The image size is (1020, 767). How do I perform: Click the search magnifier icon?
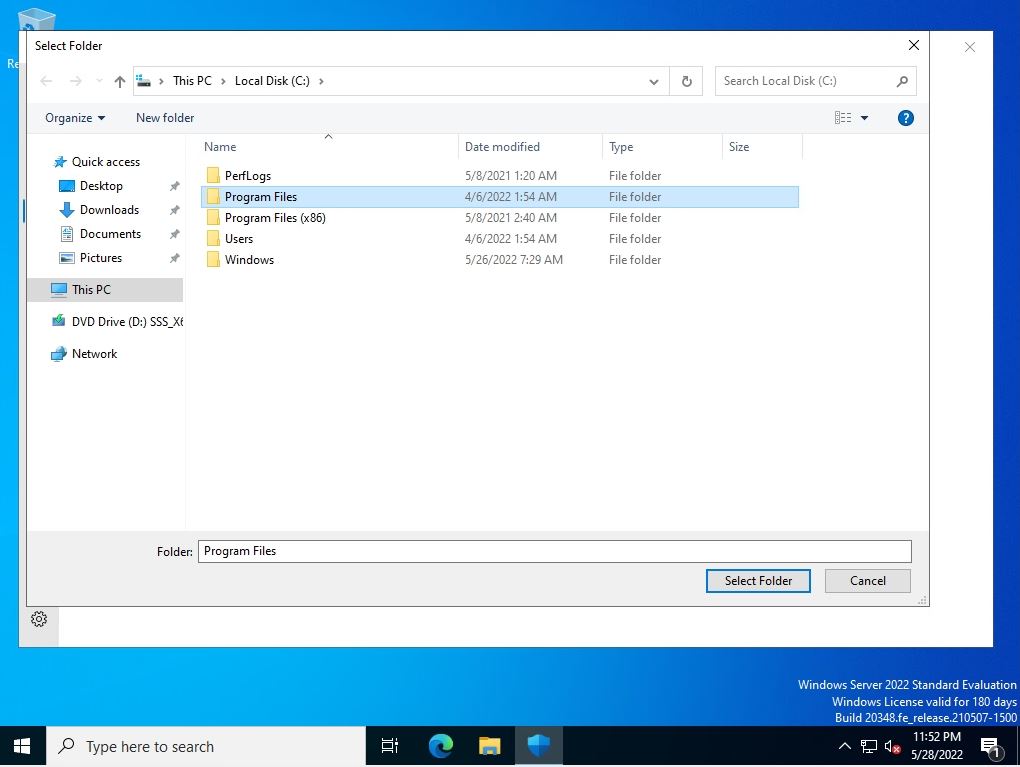[902, 81]
